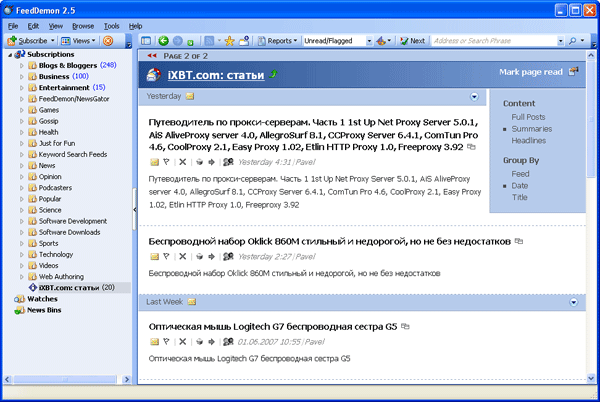Open the Путеводитель по прокси-серверам article title
Screen dimensions: 600x402
[313, 135]
